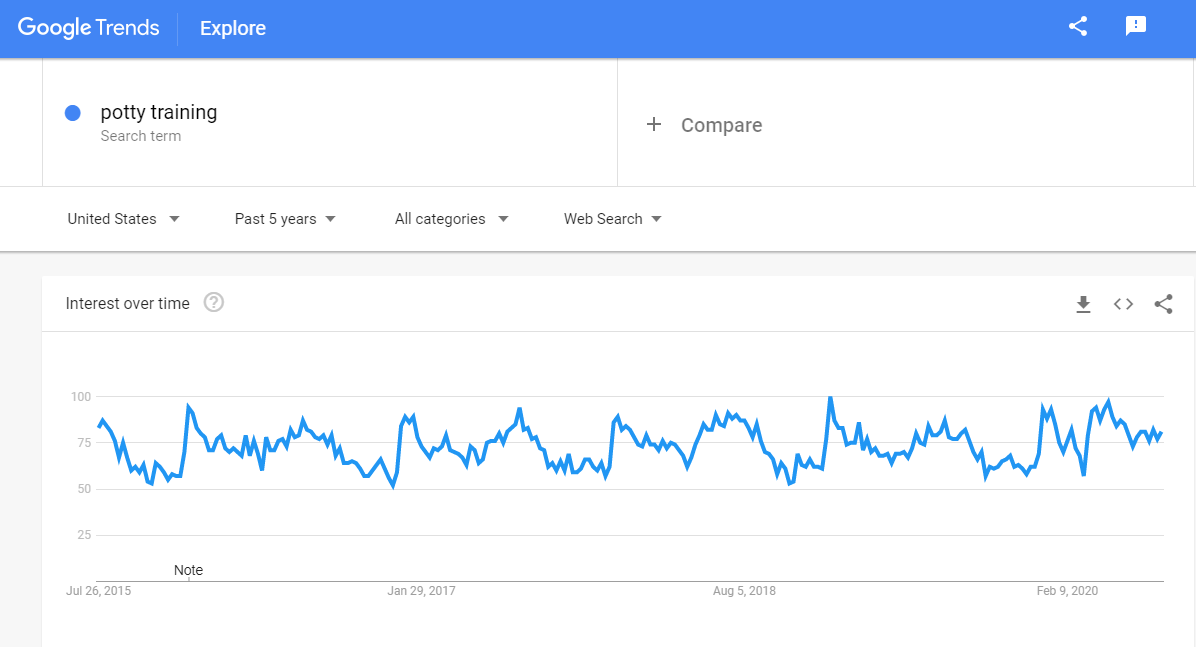The image size is (1196, 647).
Task: Click the plus icon beside Compare
Action: tap(654, 124)
